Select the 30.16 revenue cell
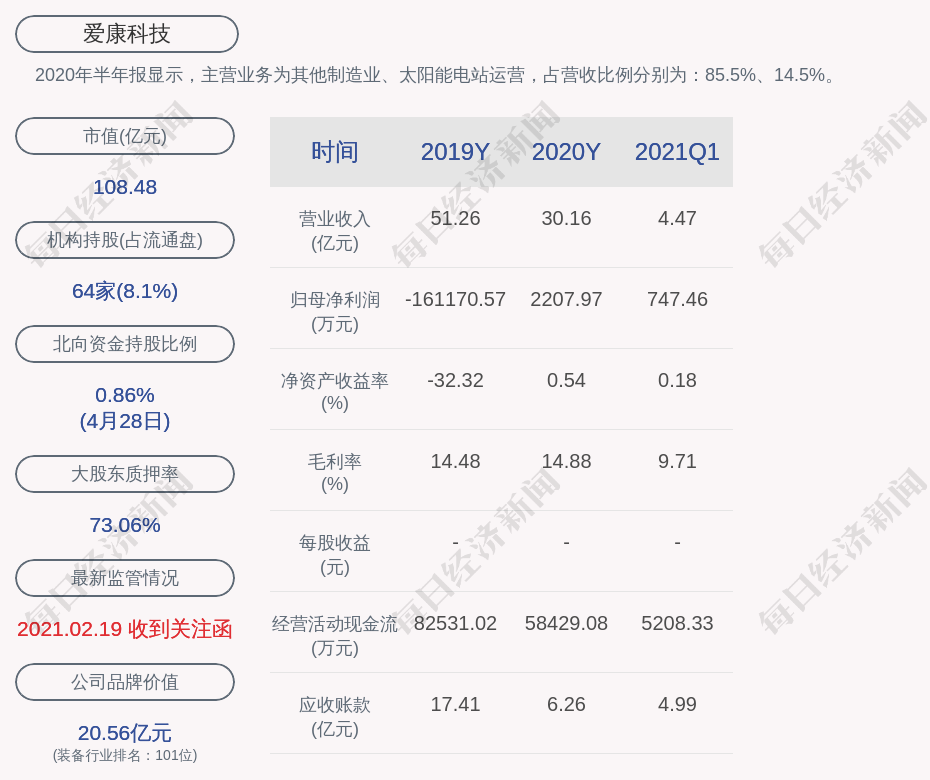This screenshot has height=780, width=930. point(566,218)
